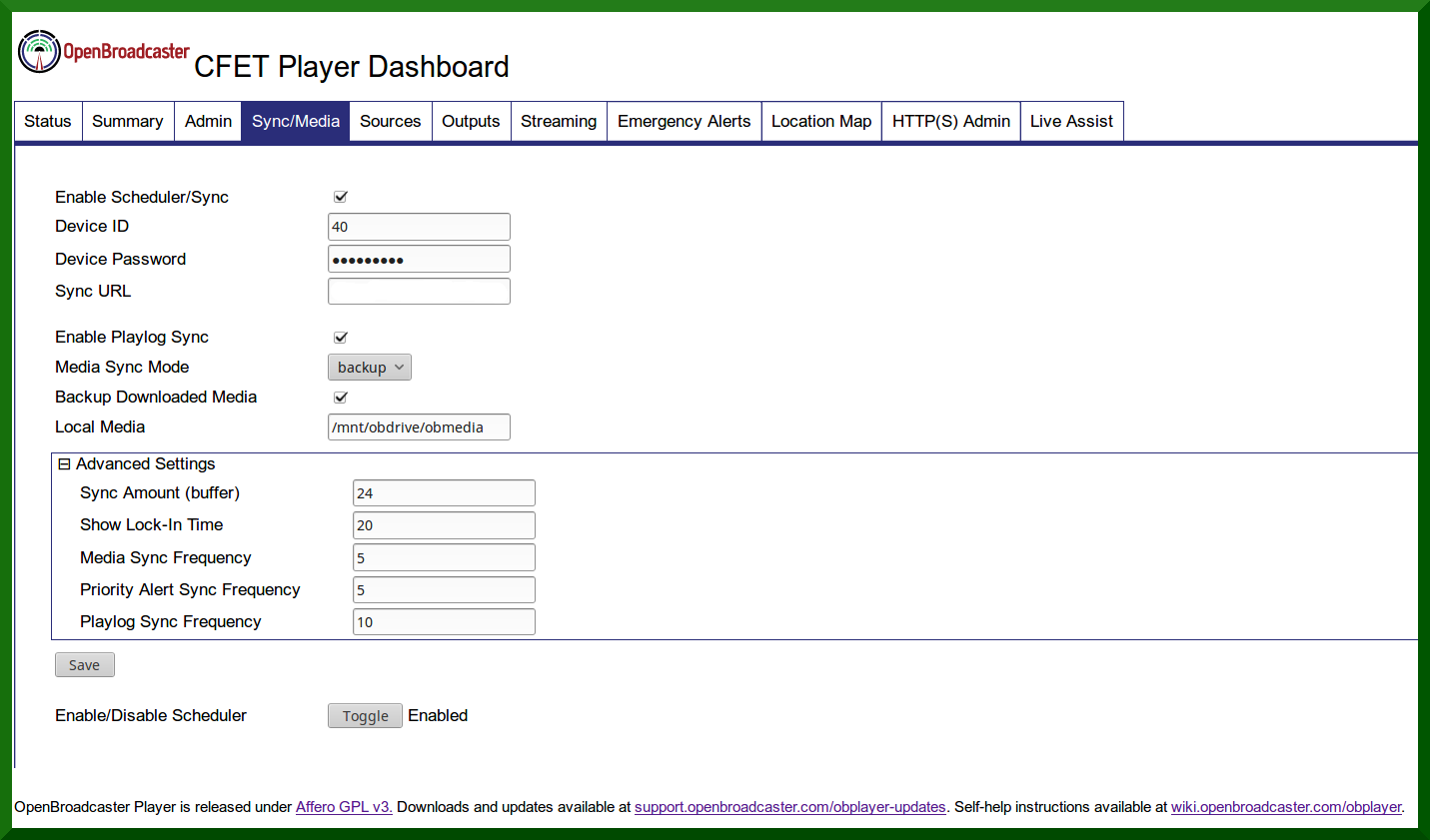Go to the Sources tab

point(391,121)
